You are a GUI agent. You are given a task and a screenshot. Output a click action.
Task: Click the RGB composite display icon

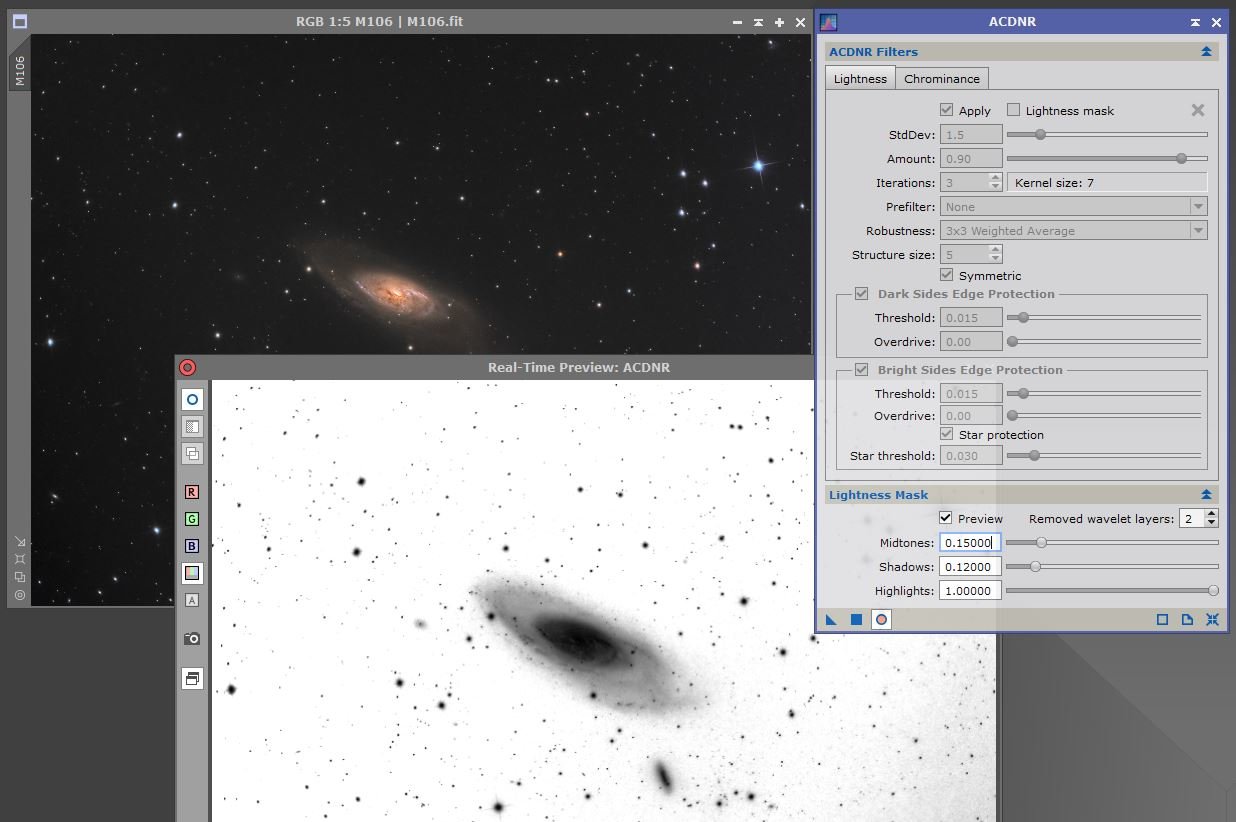(192, 573)
